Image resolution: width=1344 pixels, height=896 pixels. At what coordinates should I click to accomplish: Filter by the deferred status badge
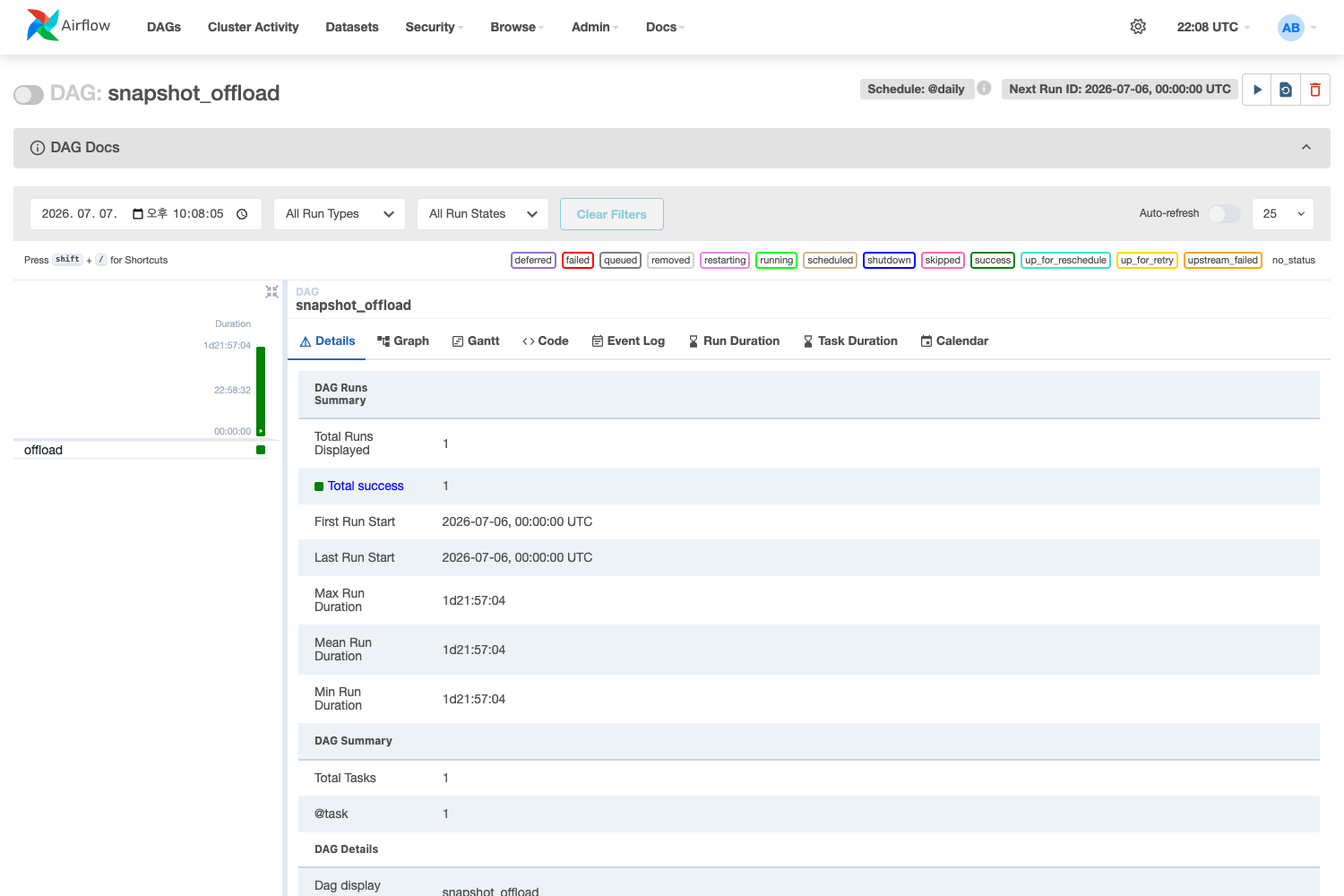tap(533, 260)
